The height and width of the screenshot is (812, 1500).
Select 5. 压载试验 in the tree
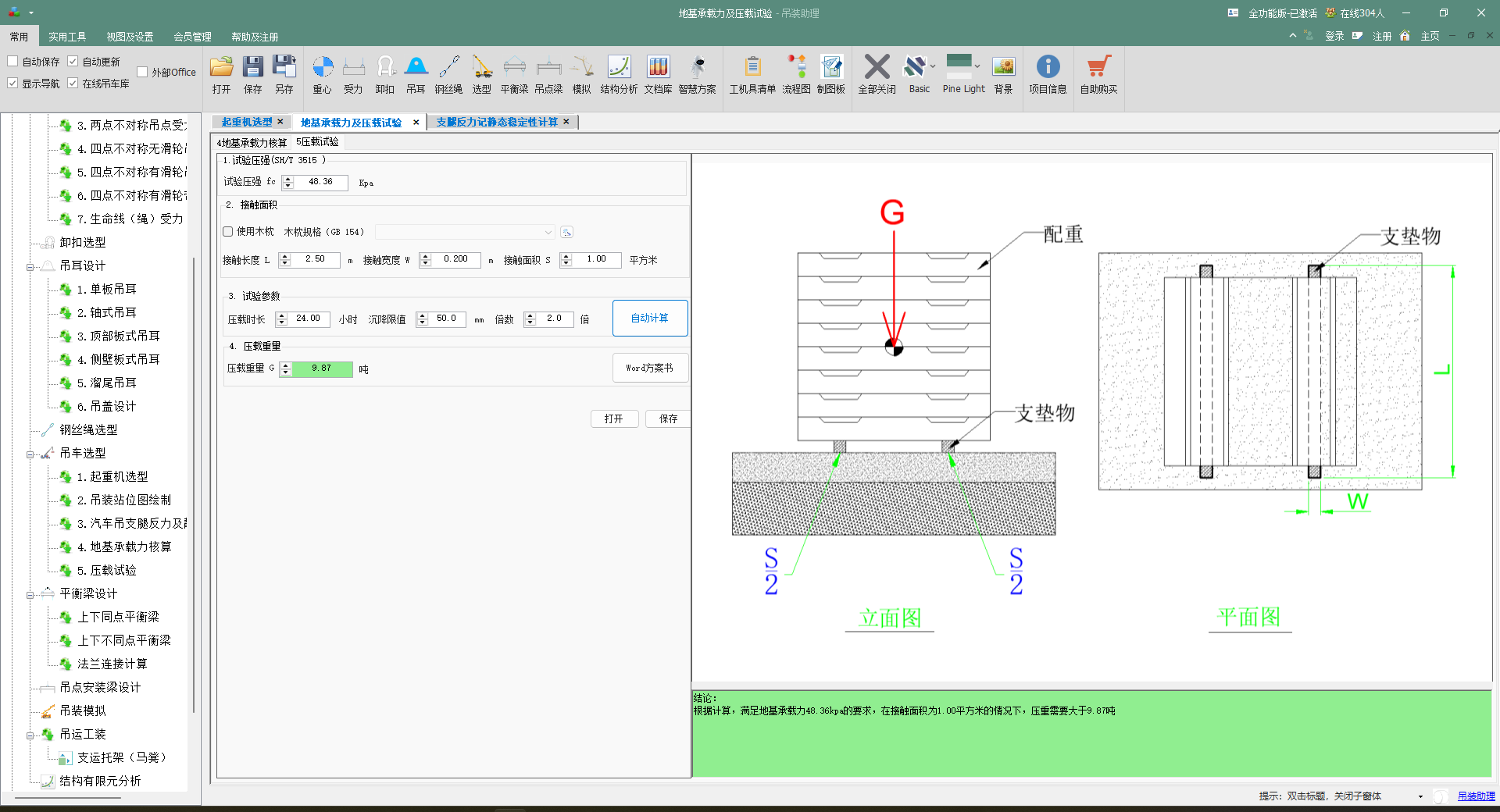[x=107, y=571]
